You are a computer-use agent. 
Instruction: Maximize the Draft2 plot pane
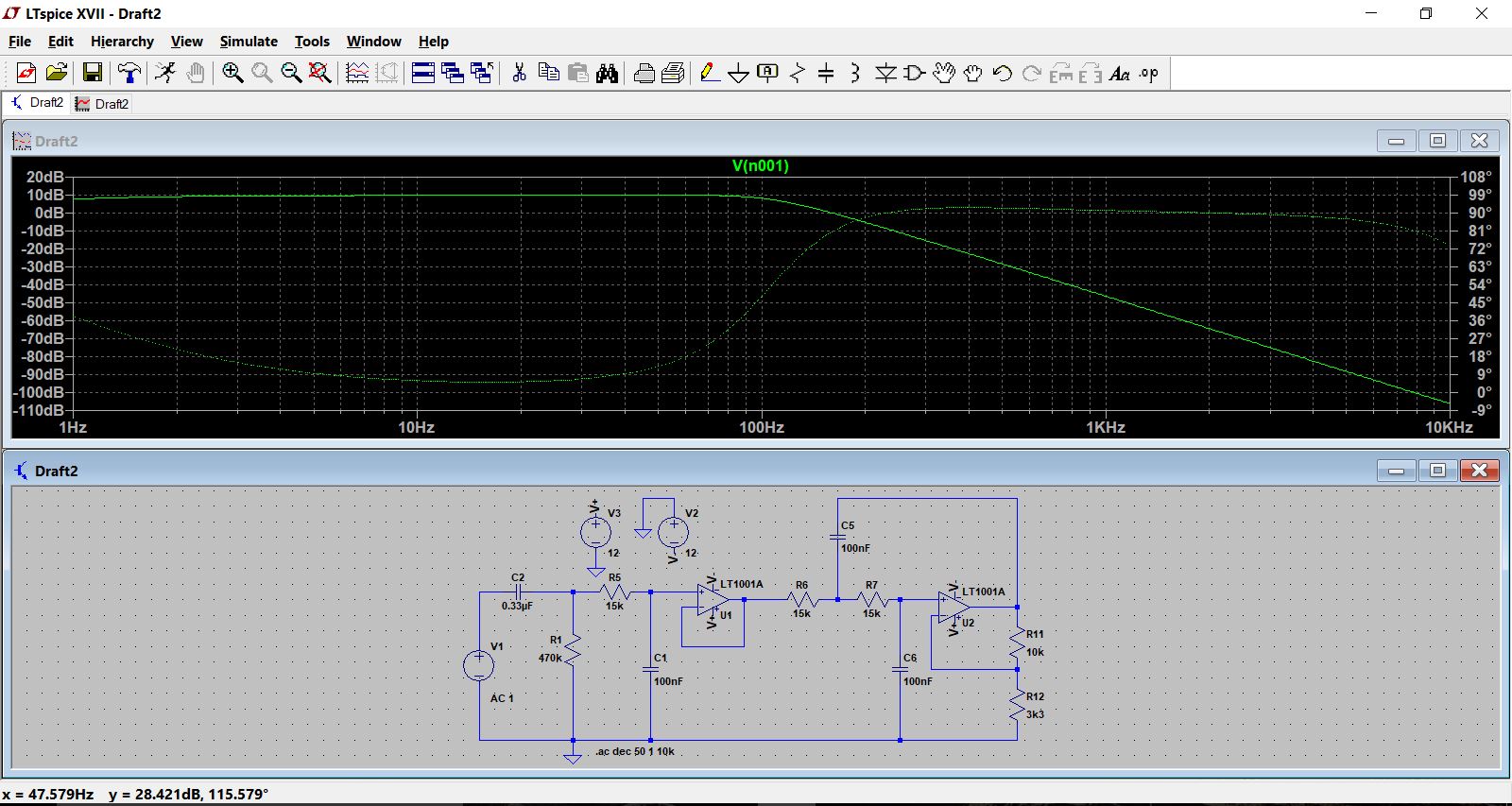1437,141
